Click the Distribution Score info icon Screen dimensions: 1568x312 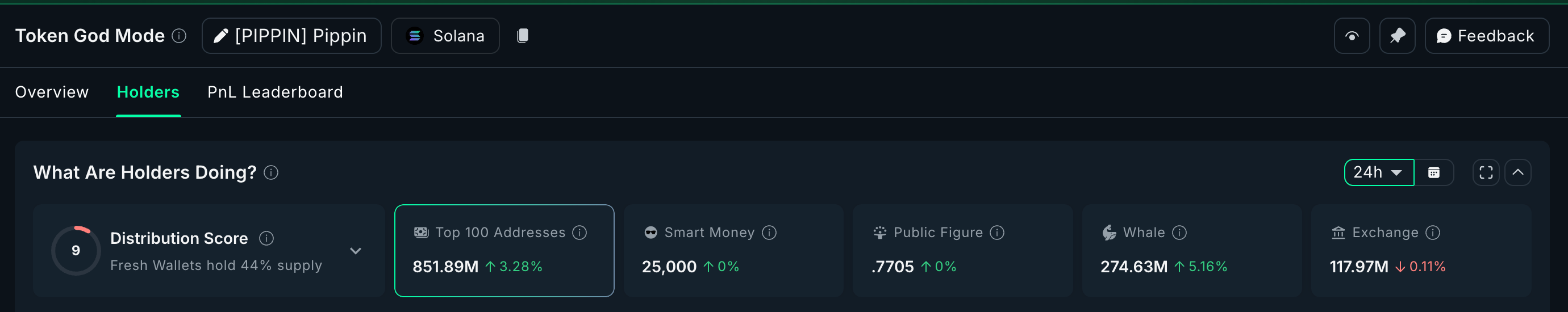coord(266,238)
